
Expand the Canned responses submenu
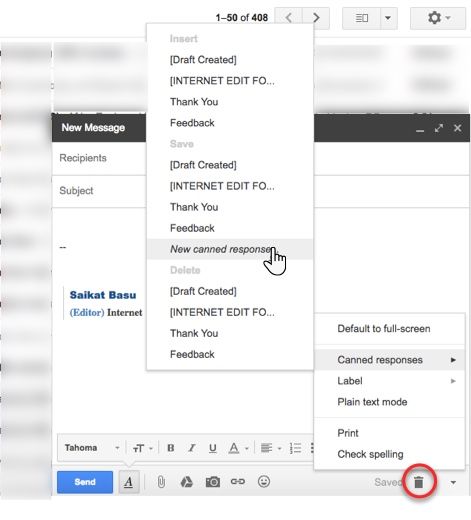pos(389,360)
